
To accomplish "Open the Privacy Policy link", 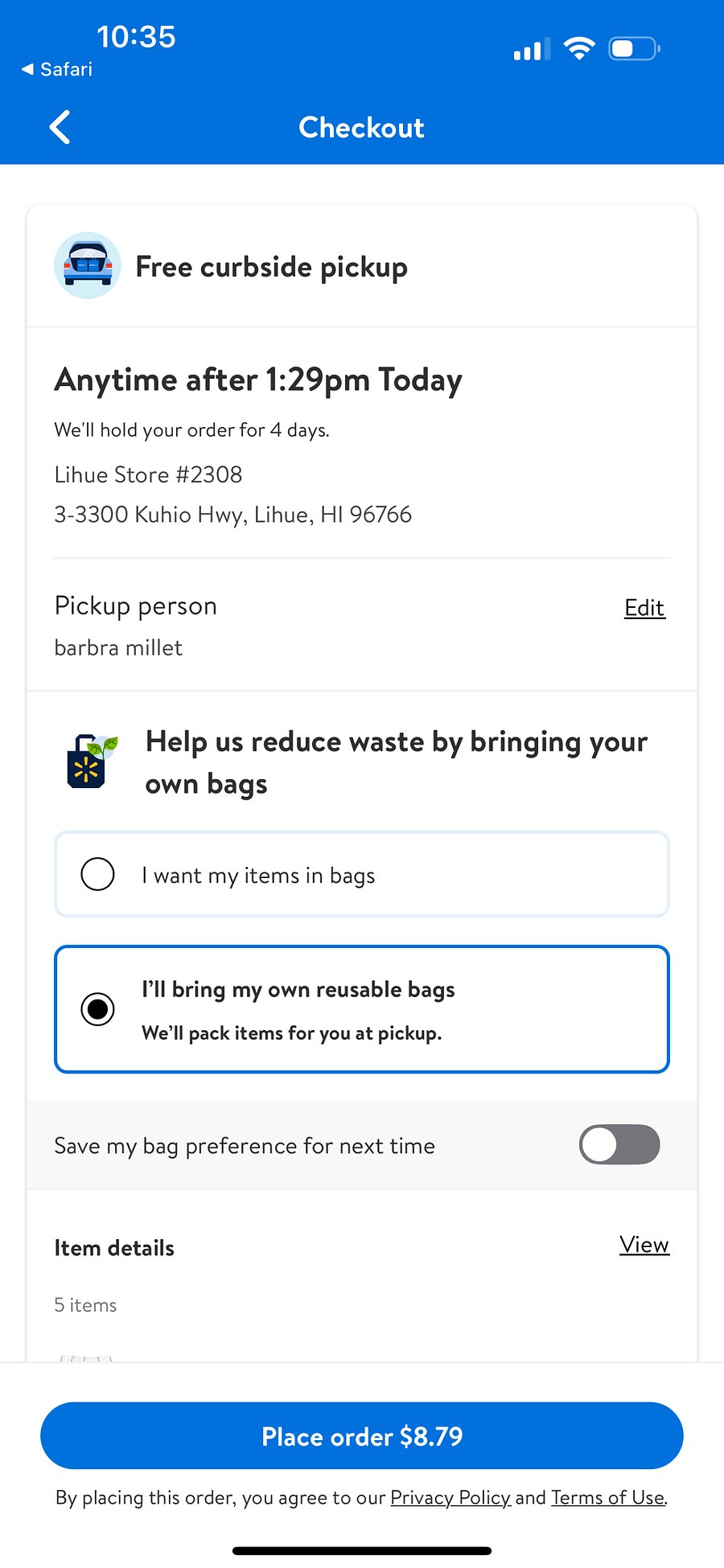I will tap(450, 1497).
